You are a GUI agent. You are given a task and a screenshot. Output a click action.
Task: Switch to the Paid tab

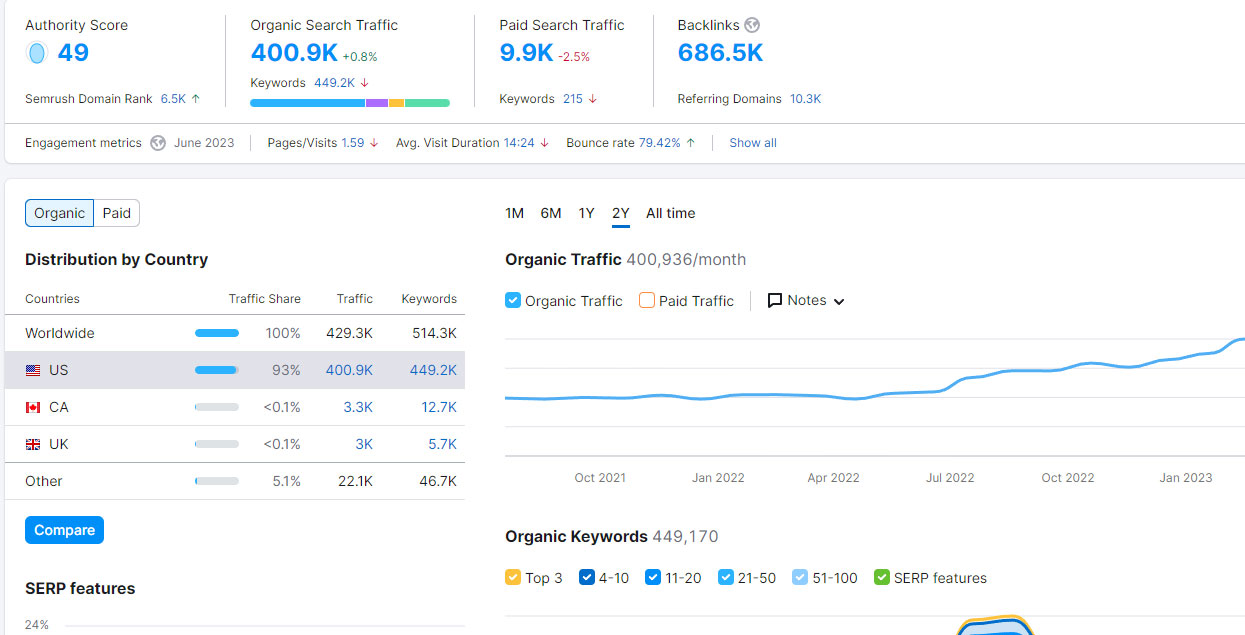[x=117, y=213]
